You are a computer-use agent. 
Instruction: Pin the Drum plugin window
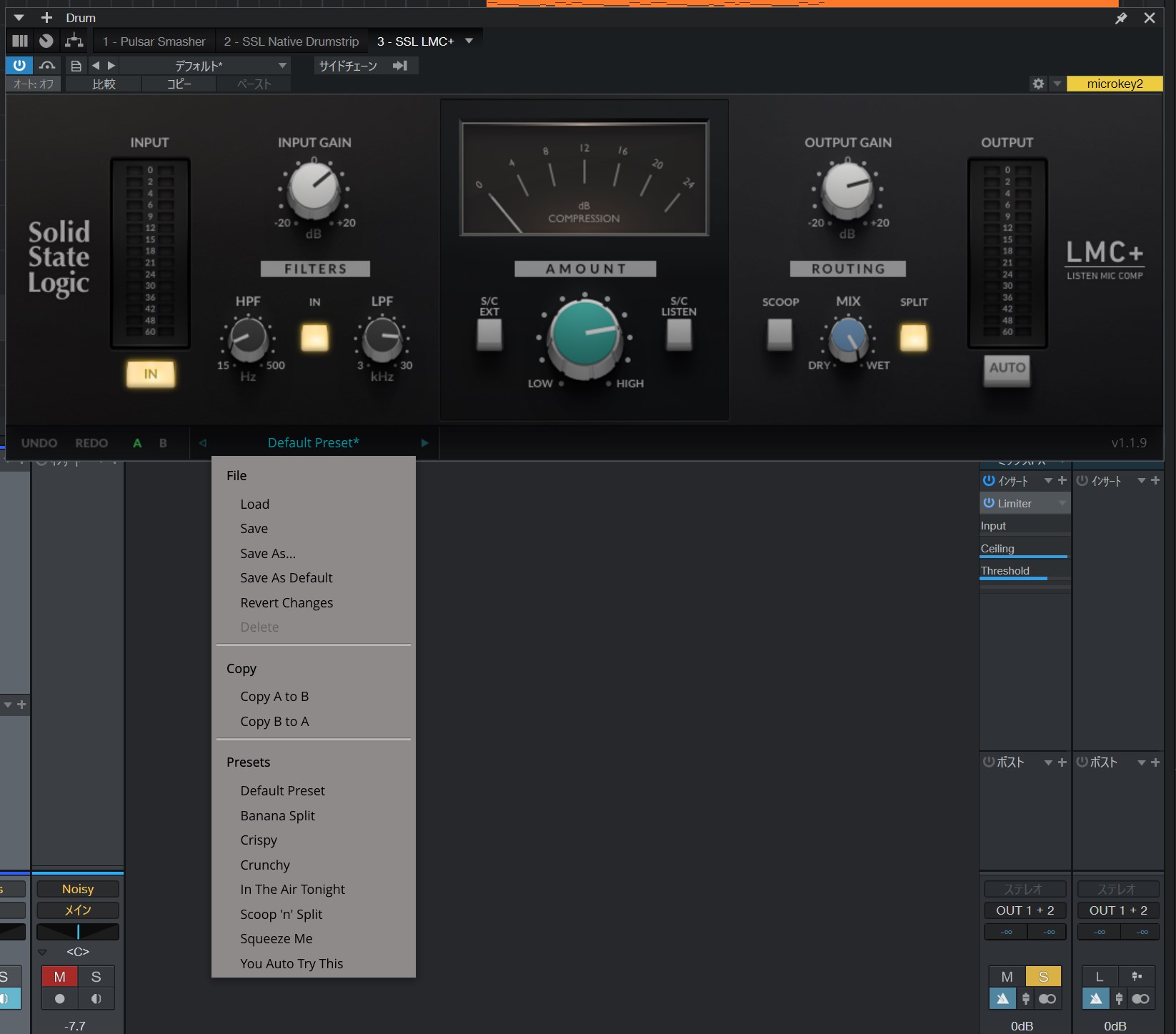[1120, 18]
